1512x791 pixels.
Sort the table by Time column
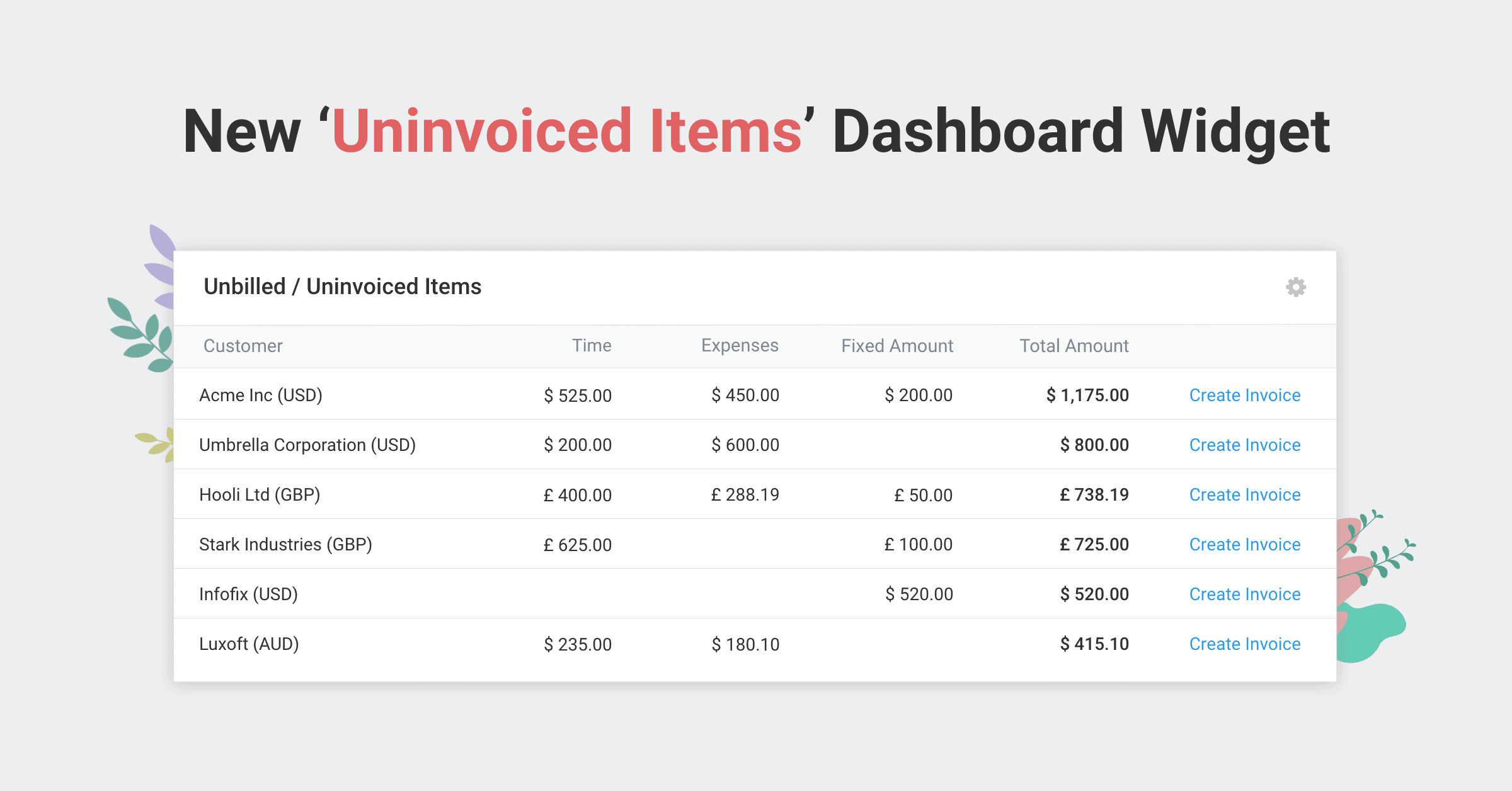point(592,346)
